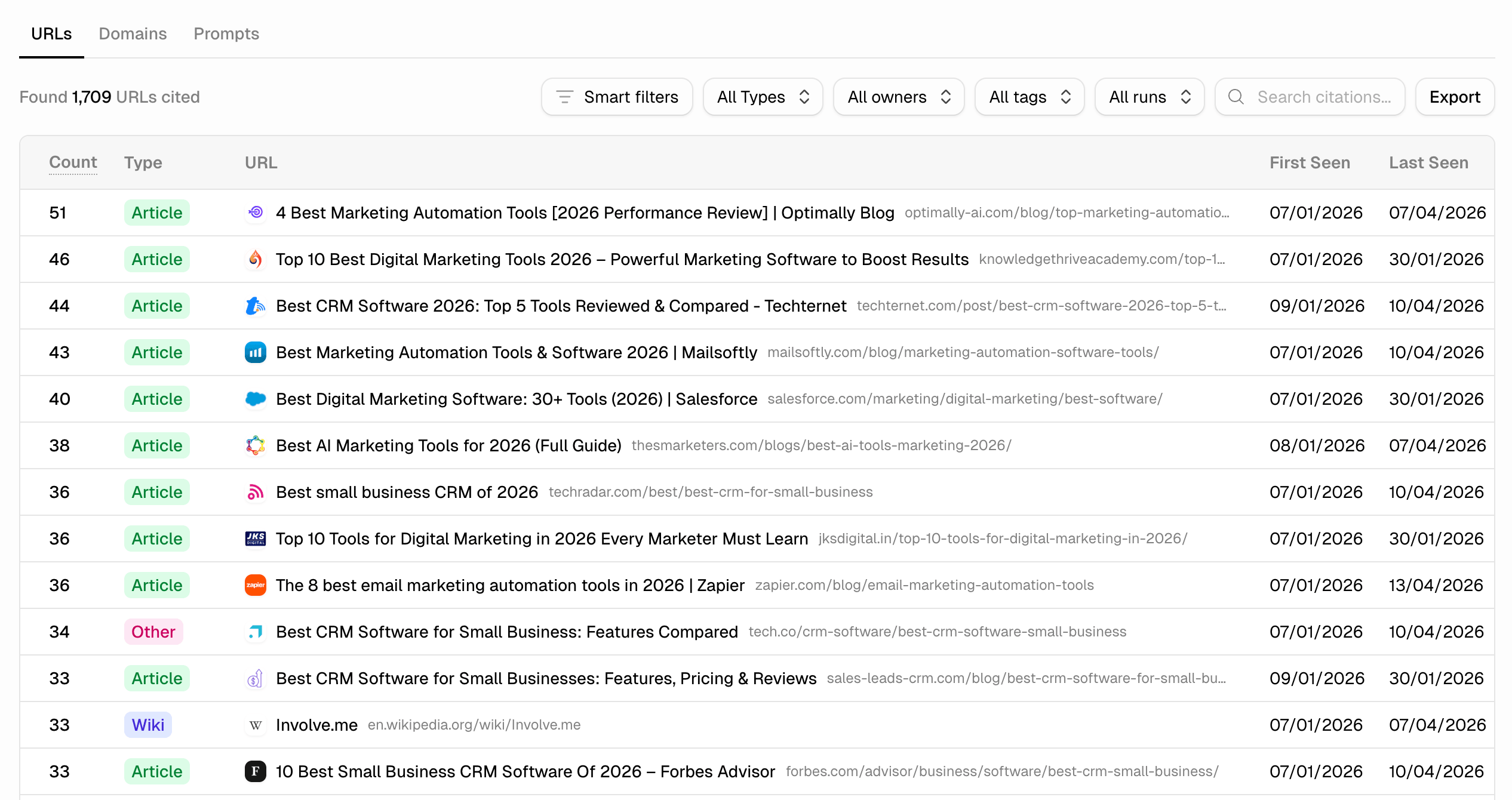Click the 08/01/2026 first seen date
The width and height of the screenshot is (1512, 800).
coord(1317,445)
